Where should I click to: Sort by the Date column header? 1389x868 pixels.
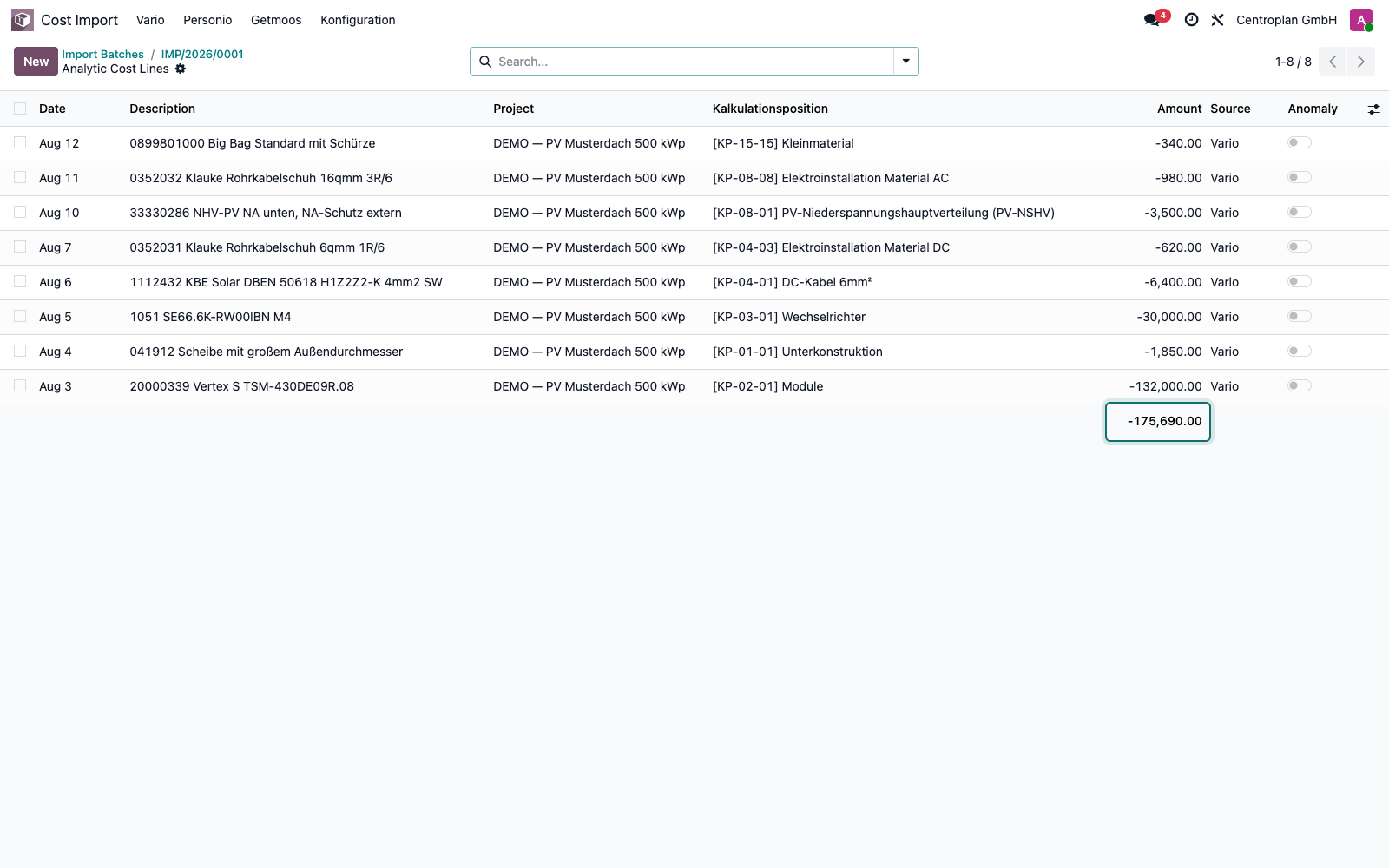tap(52, 108)
